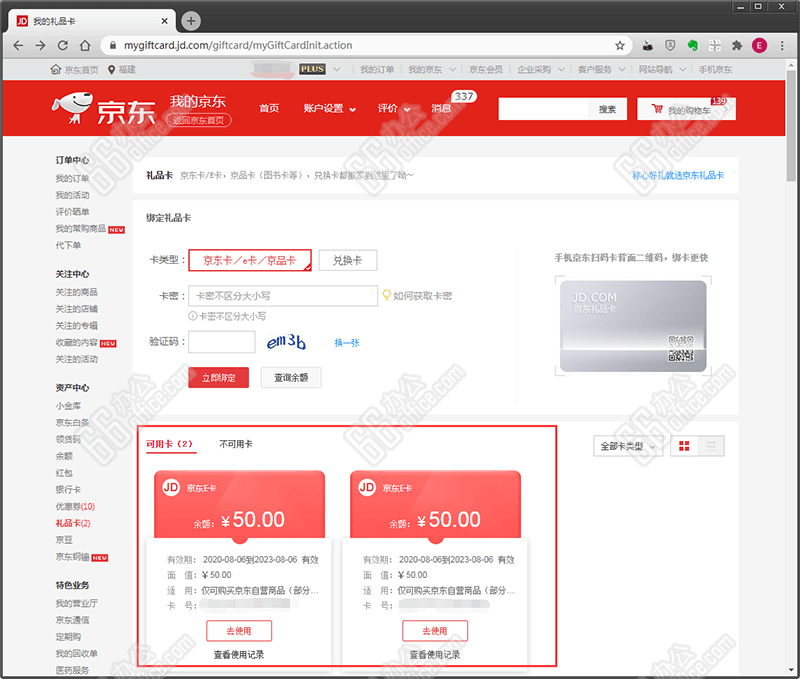Open 首页 in the red header
The image size is (800, 679).
(269, 109)
